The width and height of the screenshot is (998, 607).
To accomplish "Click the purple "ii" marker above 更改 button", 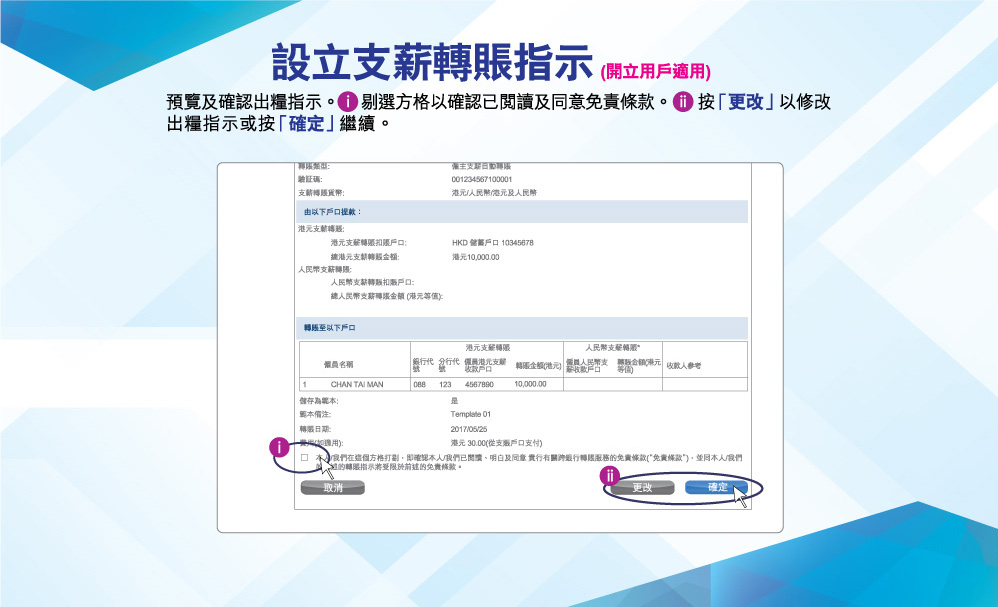I will pos(608,476).
